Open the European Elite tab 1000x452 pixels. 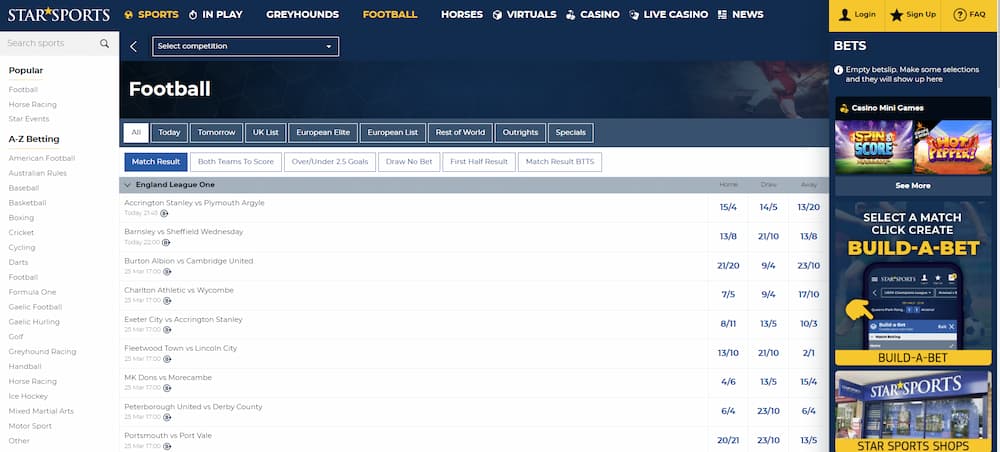[x=322, y=132]
